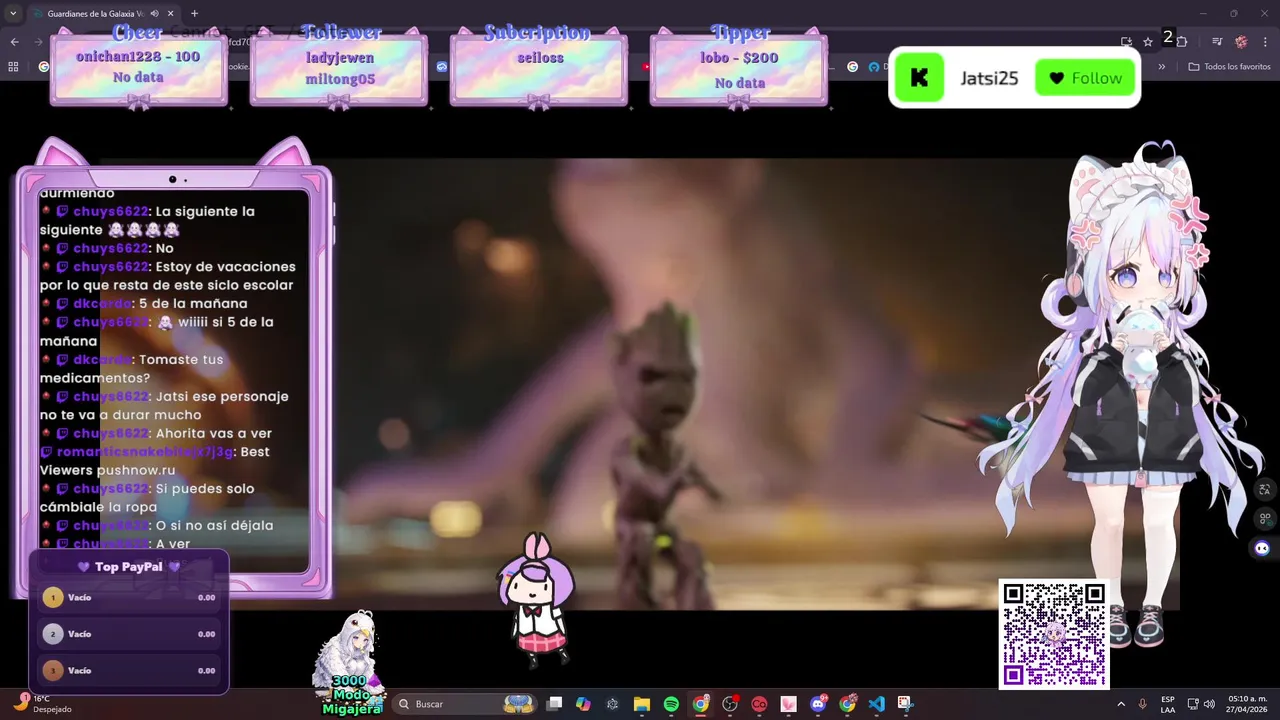Click the taskbar Buscar search box

(x=466, y=704)
